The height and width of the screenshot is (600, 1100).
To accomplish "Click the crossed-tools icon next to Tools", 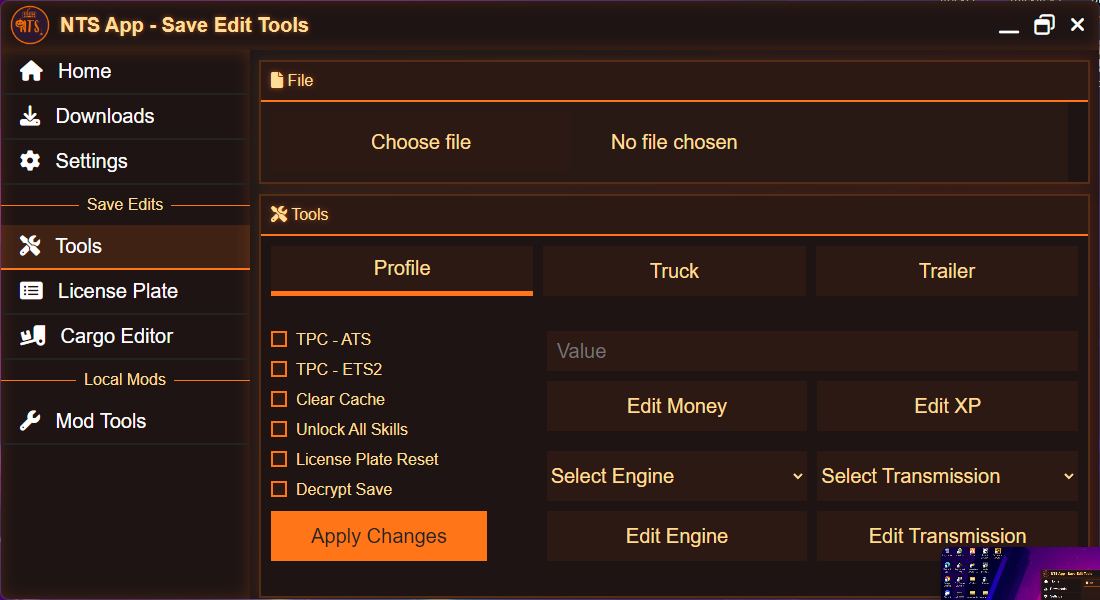I will tap(29, 246).
